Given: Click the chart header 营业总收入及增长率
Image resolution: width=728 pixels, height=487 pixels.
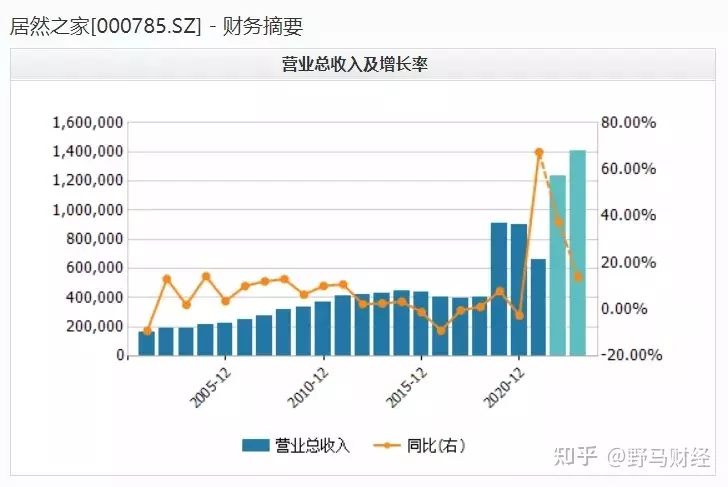Looking at the screenshot, I should pos(355,64).
